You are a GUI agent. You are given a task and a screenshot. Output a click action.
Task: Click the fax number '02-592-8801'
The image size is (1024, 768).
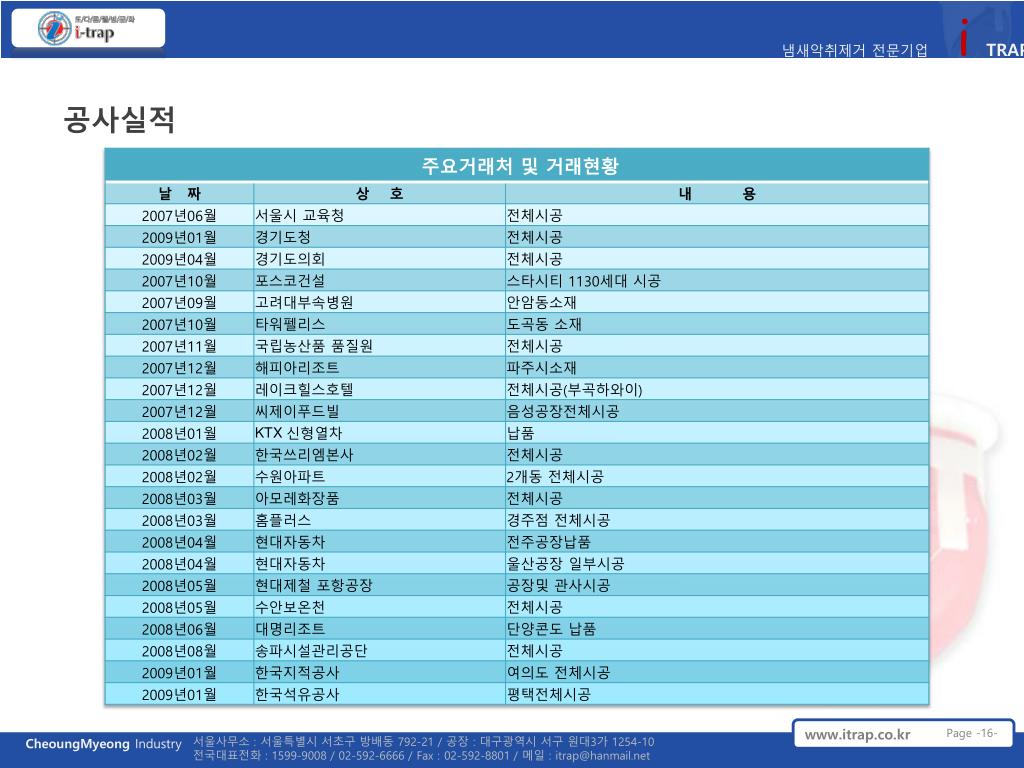(477, 756)
